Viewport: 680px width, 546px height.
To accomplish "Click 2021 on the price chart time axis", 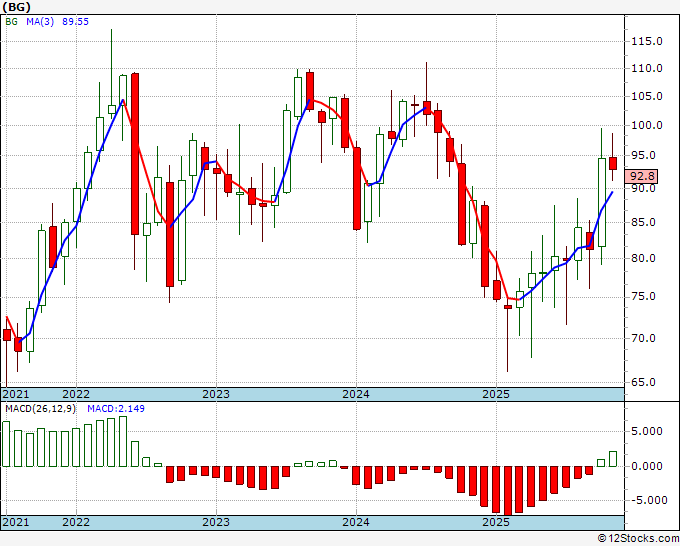I will click(x=16, y=394).
